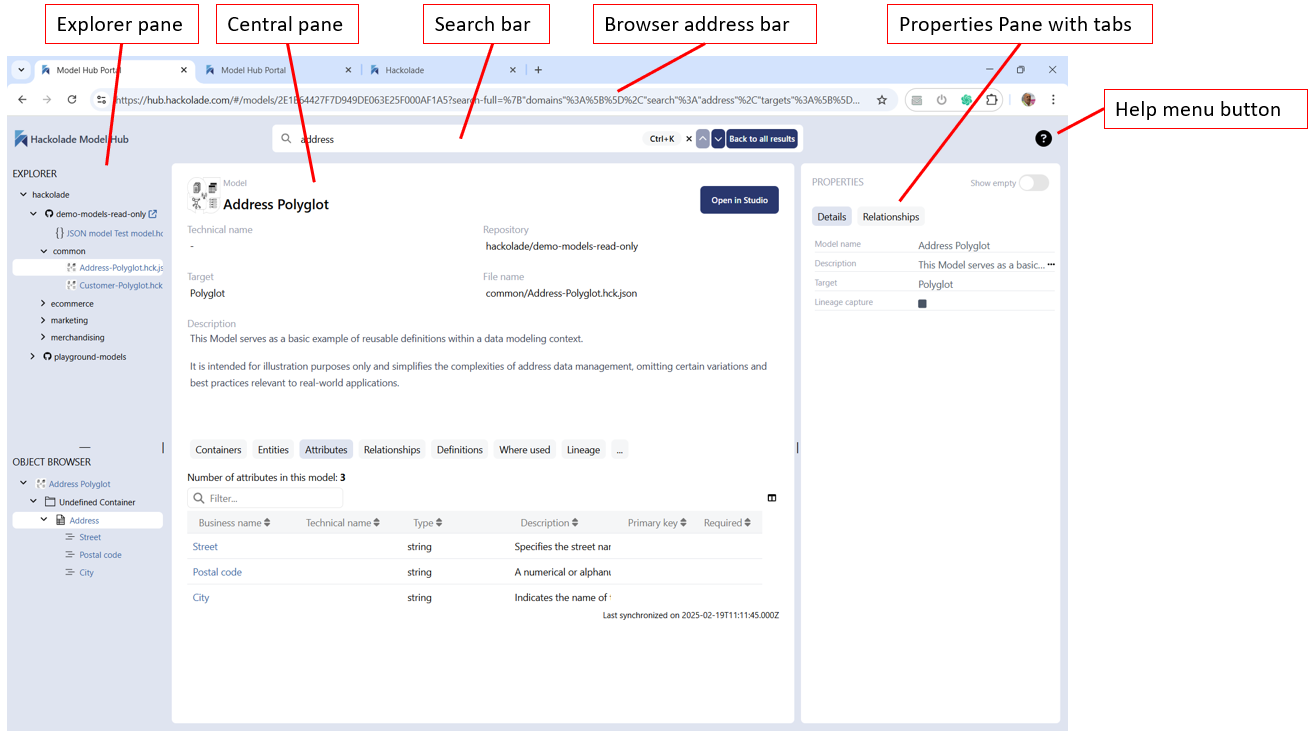This screenshot has width=1311, height=738.
Task: Open the City attribute link in table
Action: coord(201,597)
